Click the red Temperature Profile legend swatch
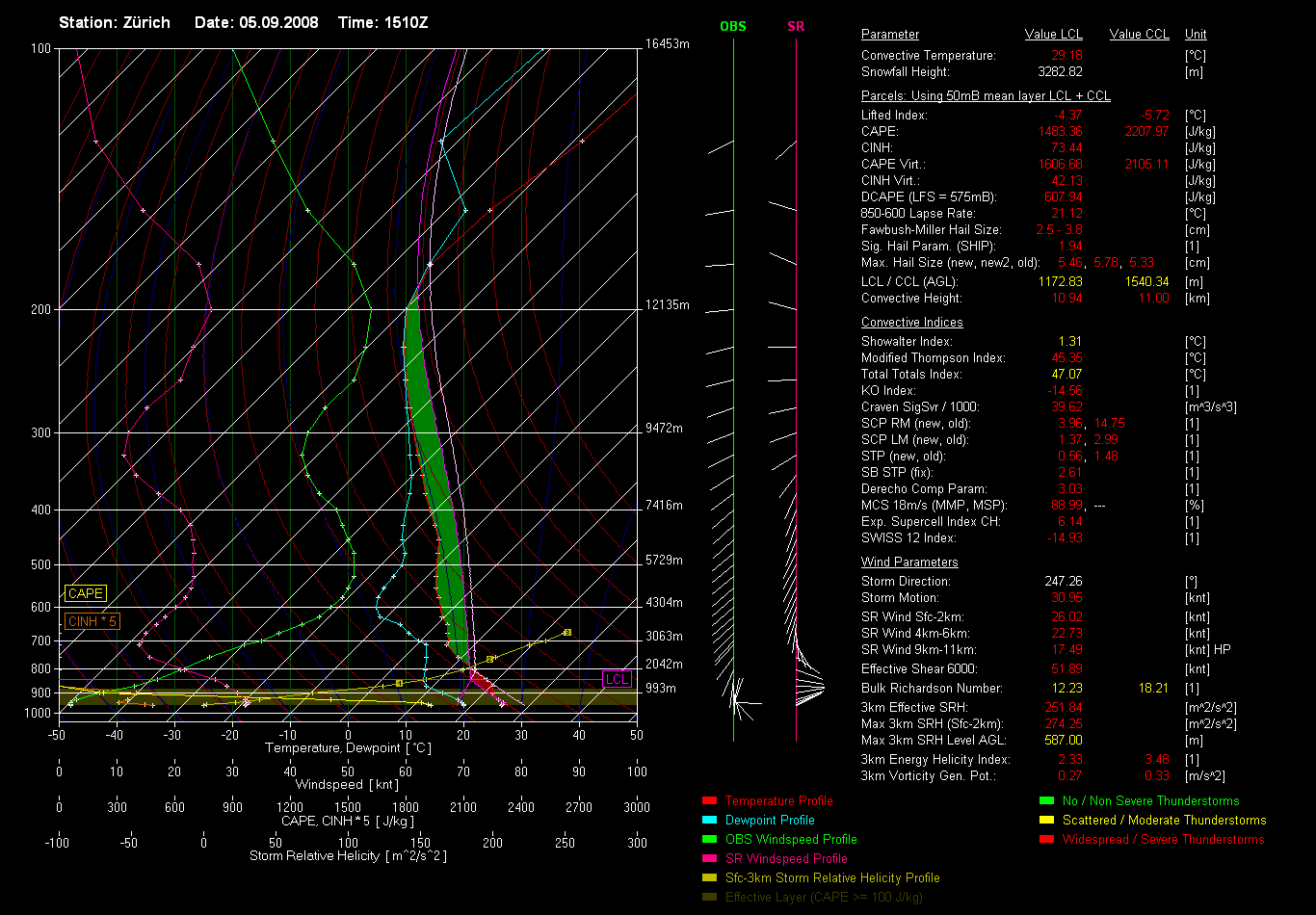The width and height of the screenshot is (1316, 915). (x=710, y=801)
